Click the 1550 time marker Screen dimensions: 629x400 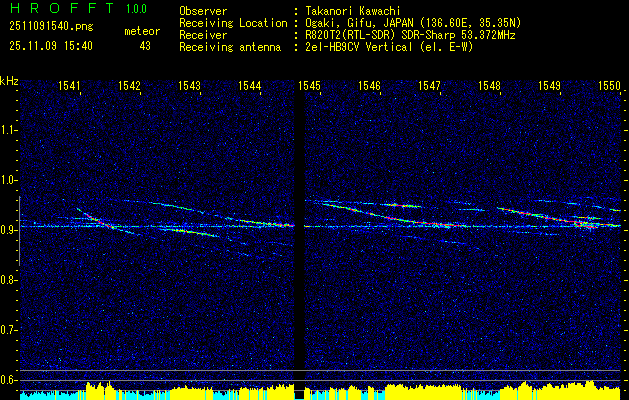point(609,85)
